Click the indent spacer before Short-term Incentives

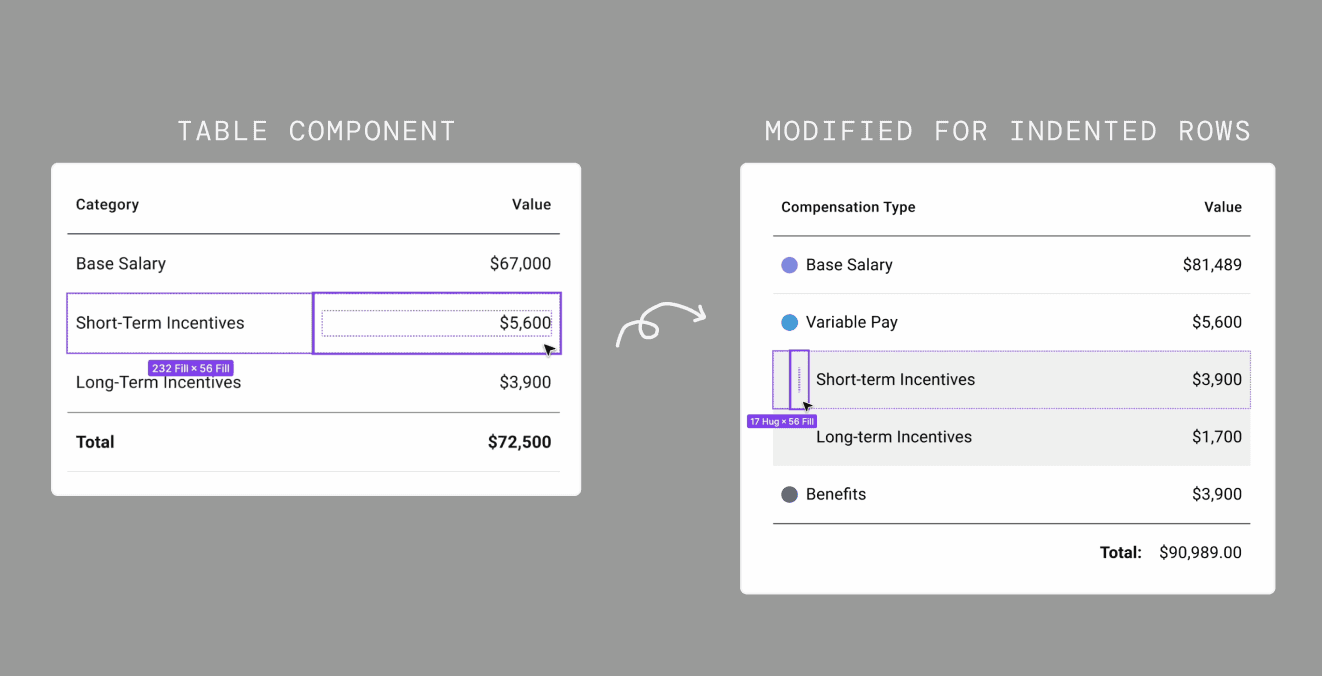point(799,379)
